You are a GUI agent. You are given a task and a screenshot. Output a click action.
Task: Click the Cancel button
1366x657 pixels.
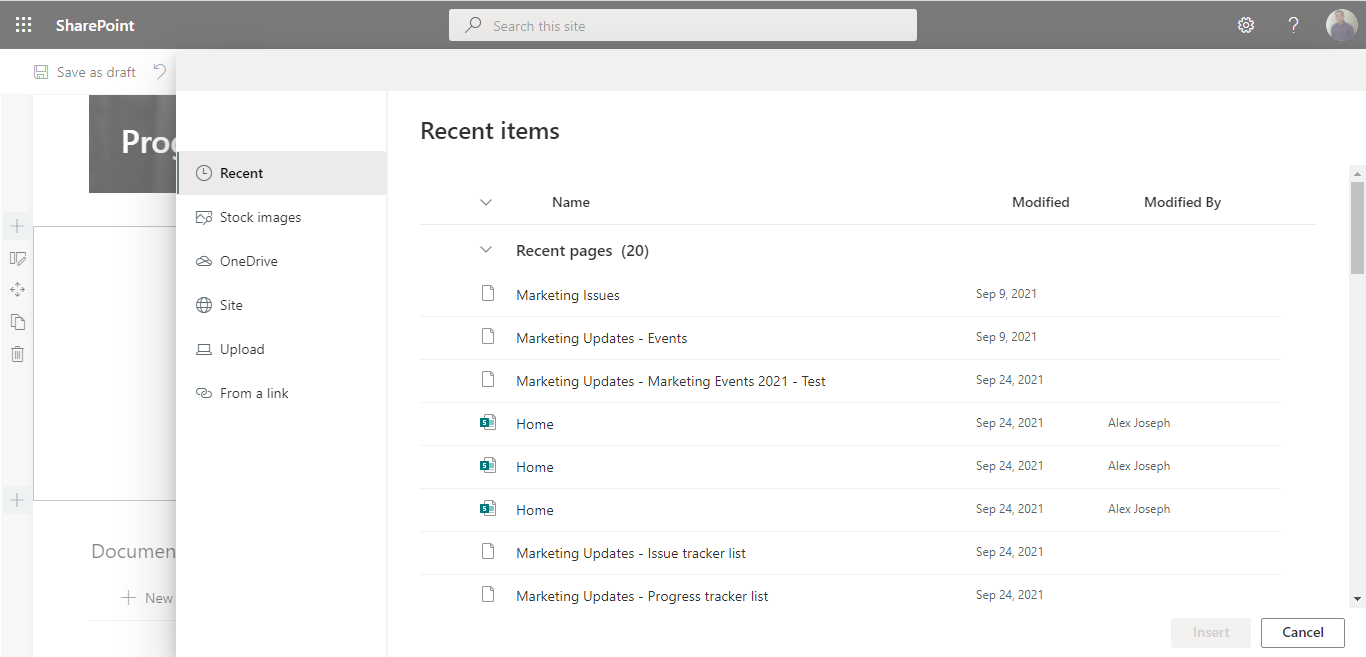pos(1302,632)
